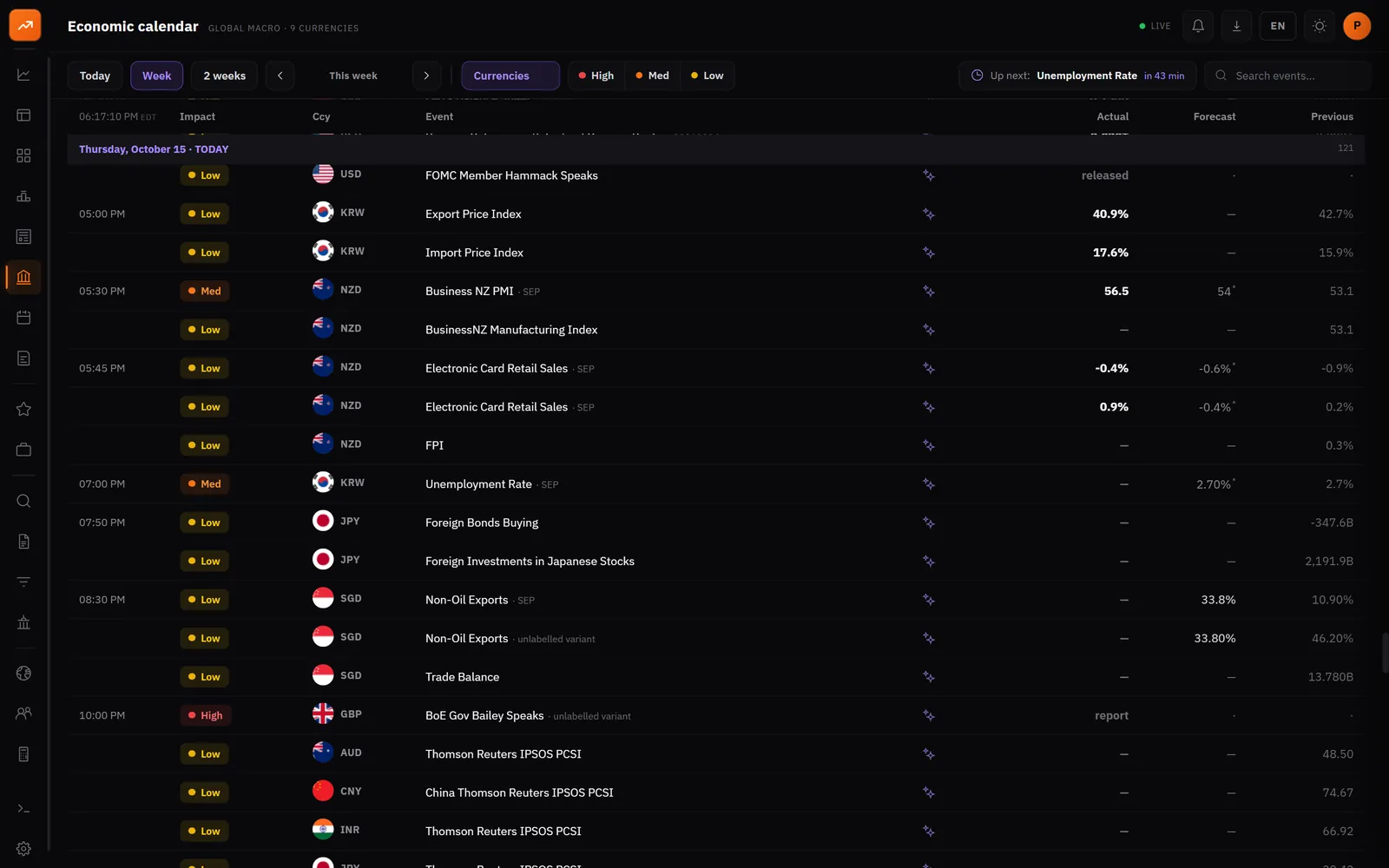Toggle the High impact filter
1389x868 pixels.
596,76
